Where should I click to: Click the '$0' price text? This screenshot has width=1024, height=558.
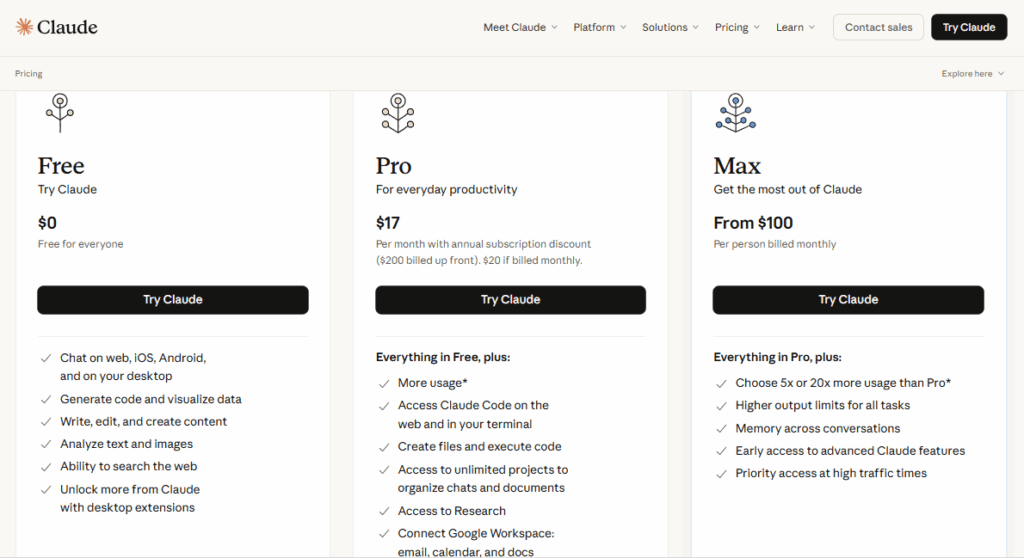pyautogui.click(x=47, y=223)
